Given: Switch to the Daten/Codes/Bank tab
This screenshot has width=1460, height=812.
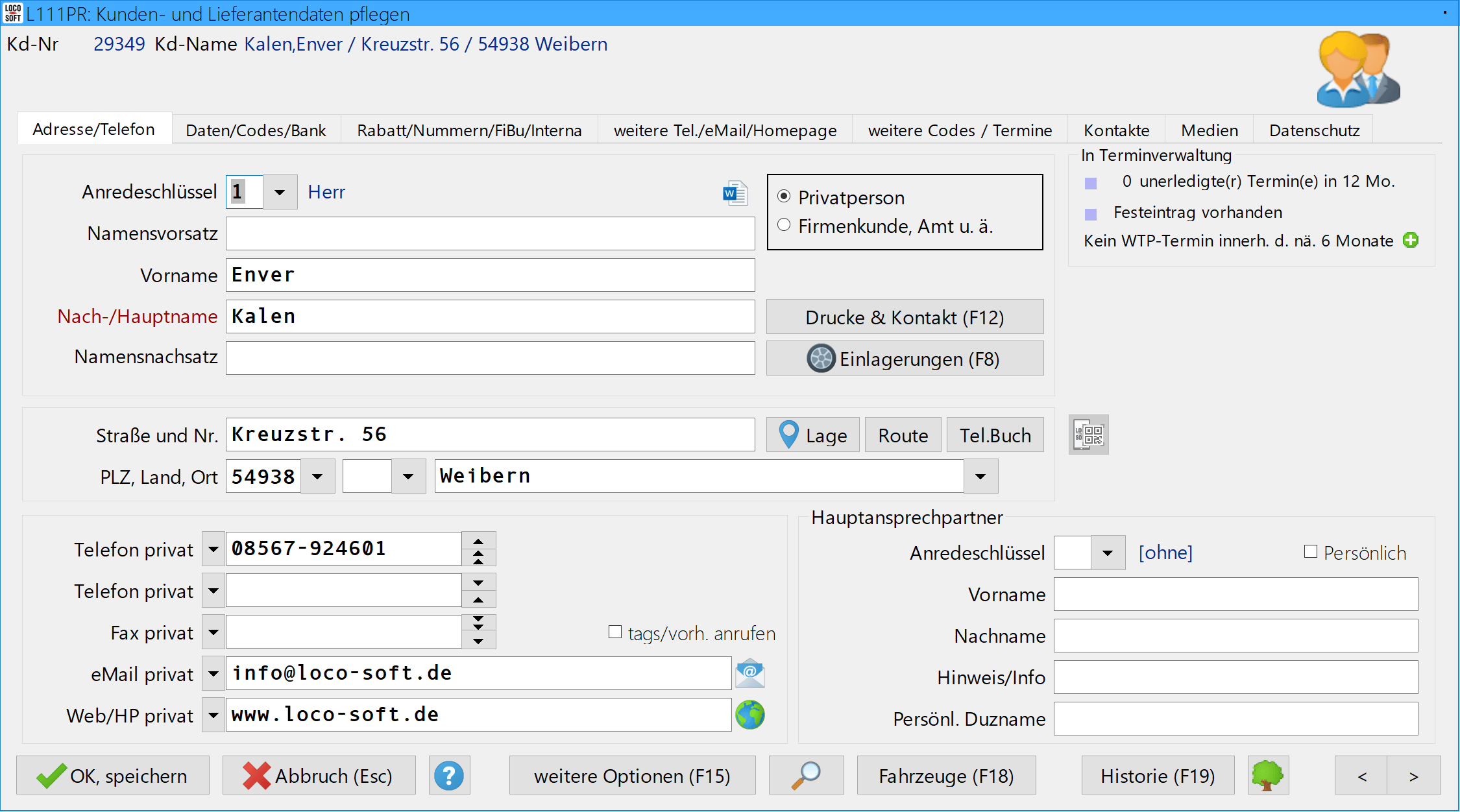Looking at the screenshot, I should point(256,130).
